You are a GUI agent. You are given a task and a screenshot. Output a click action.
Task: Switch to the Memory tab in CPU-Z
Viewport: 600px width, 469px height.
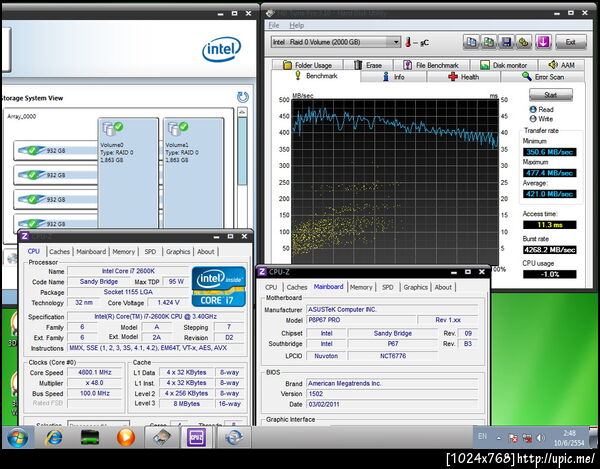[124, 252]
